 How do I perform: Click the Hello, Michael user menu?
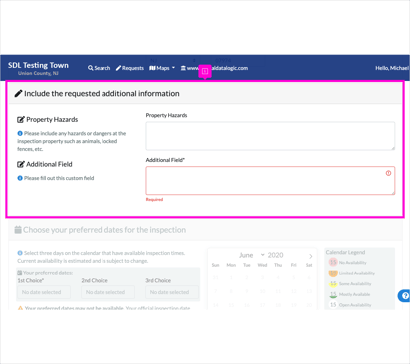(392, 68)
